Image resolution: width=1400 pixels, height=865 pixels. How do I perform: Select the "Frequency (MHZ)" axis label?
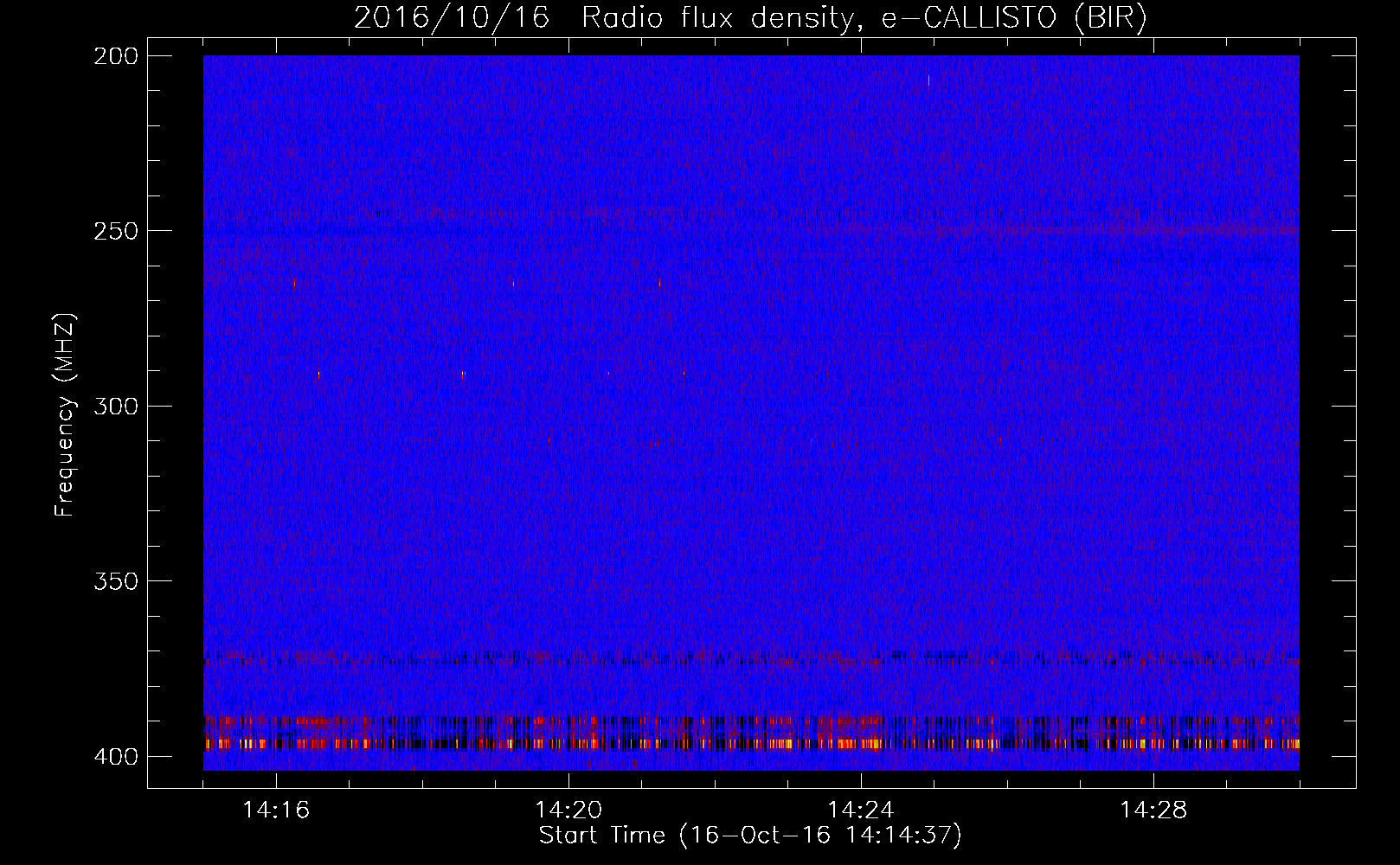tap(65, 415)
